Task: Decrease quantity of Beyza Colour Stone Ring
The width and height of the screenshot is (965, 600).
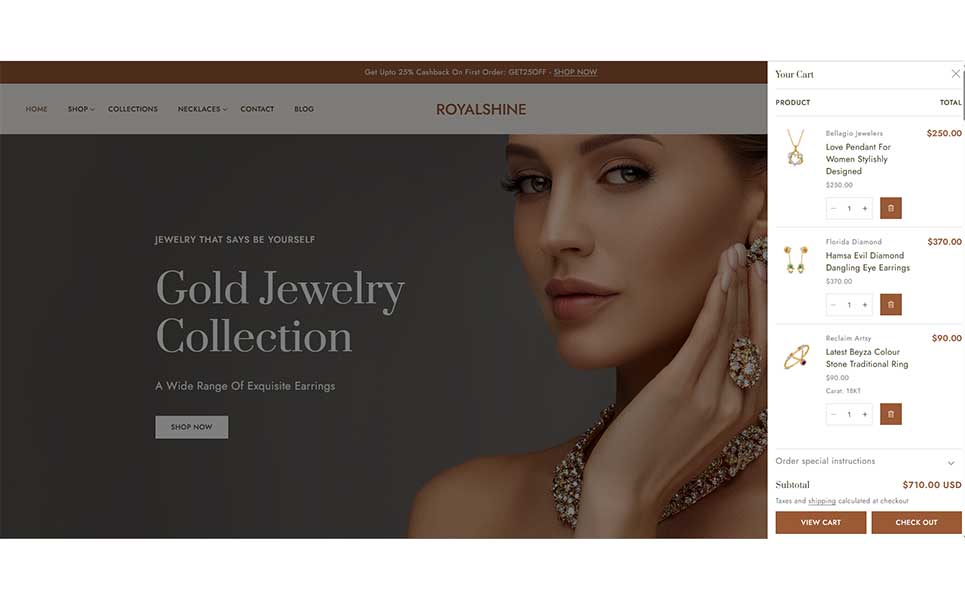Action: [833, 414]
